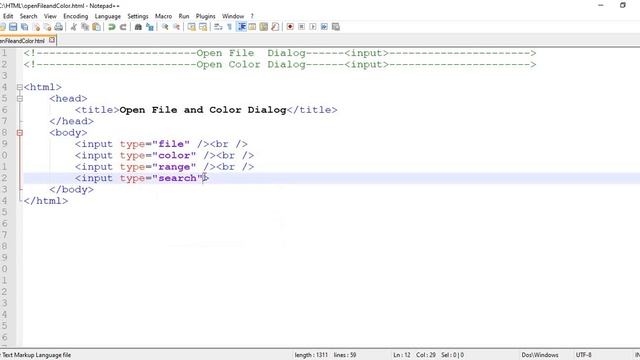The width and height of the screenshot is (640, 360).
Task: Collapse the head tag fold marker
Action: click(x=20, y=98)
